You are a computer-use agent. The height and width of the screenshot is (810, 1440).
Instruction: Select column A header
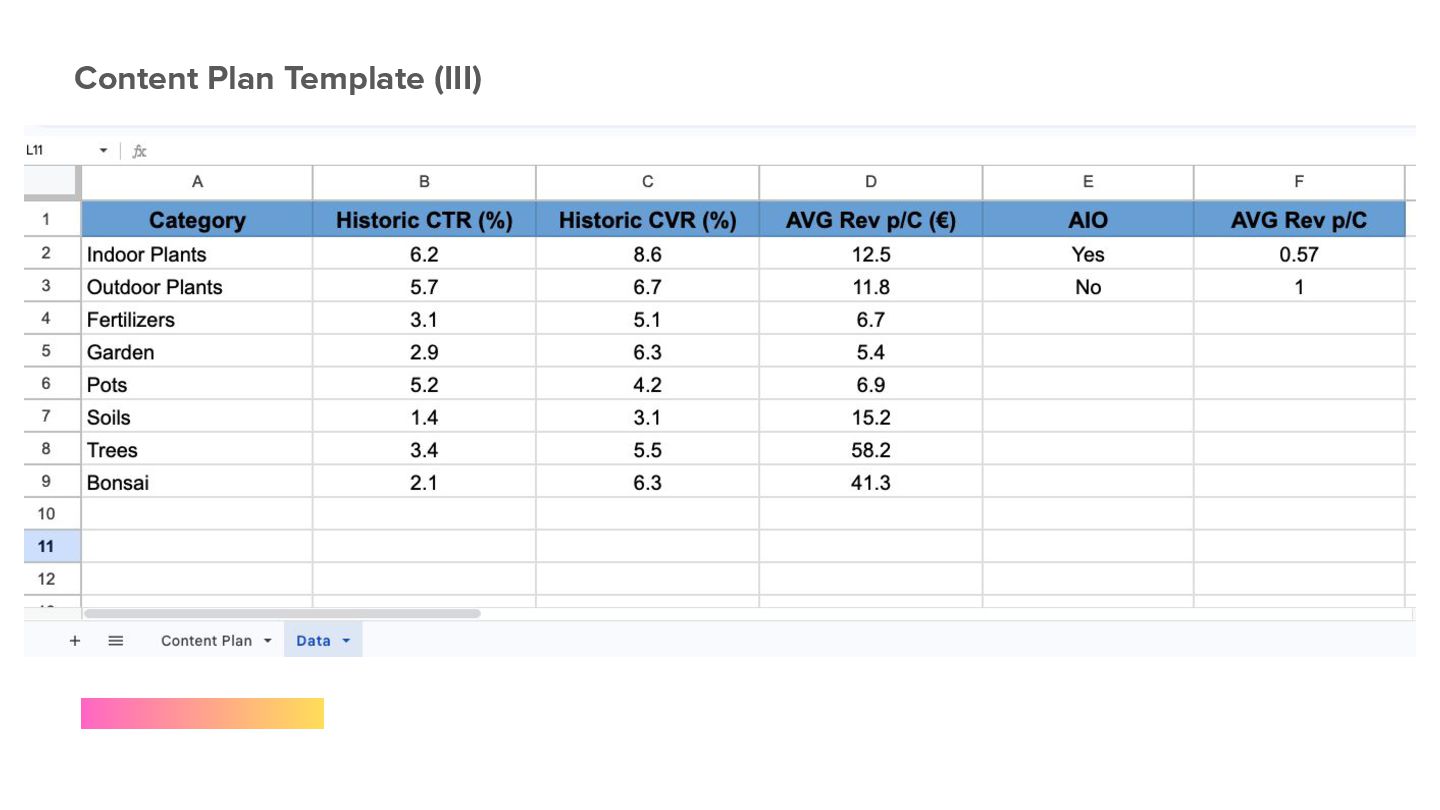click(197, 182)
